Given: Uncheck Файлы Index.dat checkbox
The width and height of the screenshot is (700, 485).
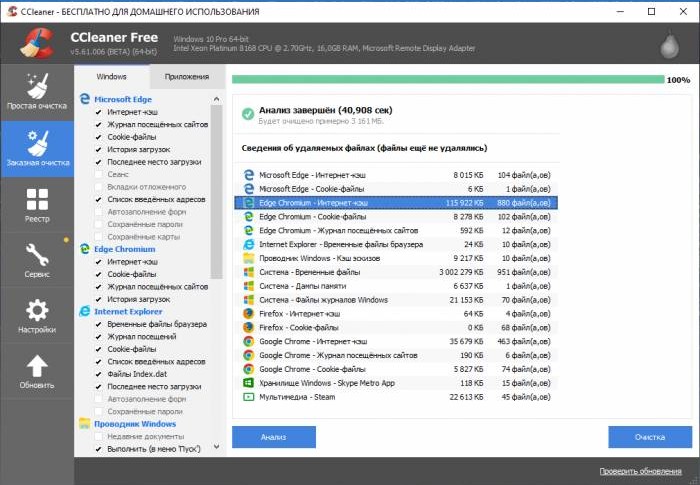Looking at the screenshot, I should 99,374.
